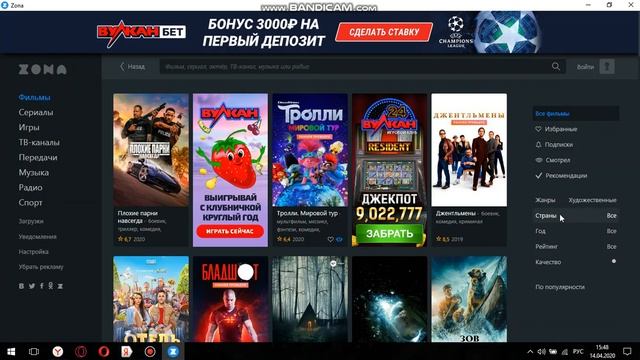Open Уведомления notifications page

38,237
